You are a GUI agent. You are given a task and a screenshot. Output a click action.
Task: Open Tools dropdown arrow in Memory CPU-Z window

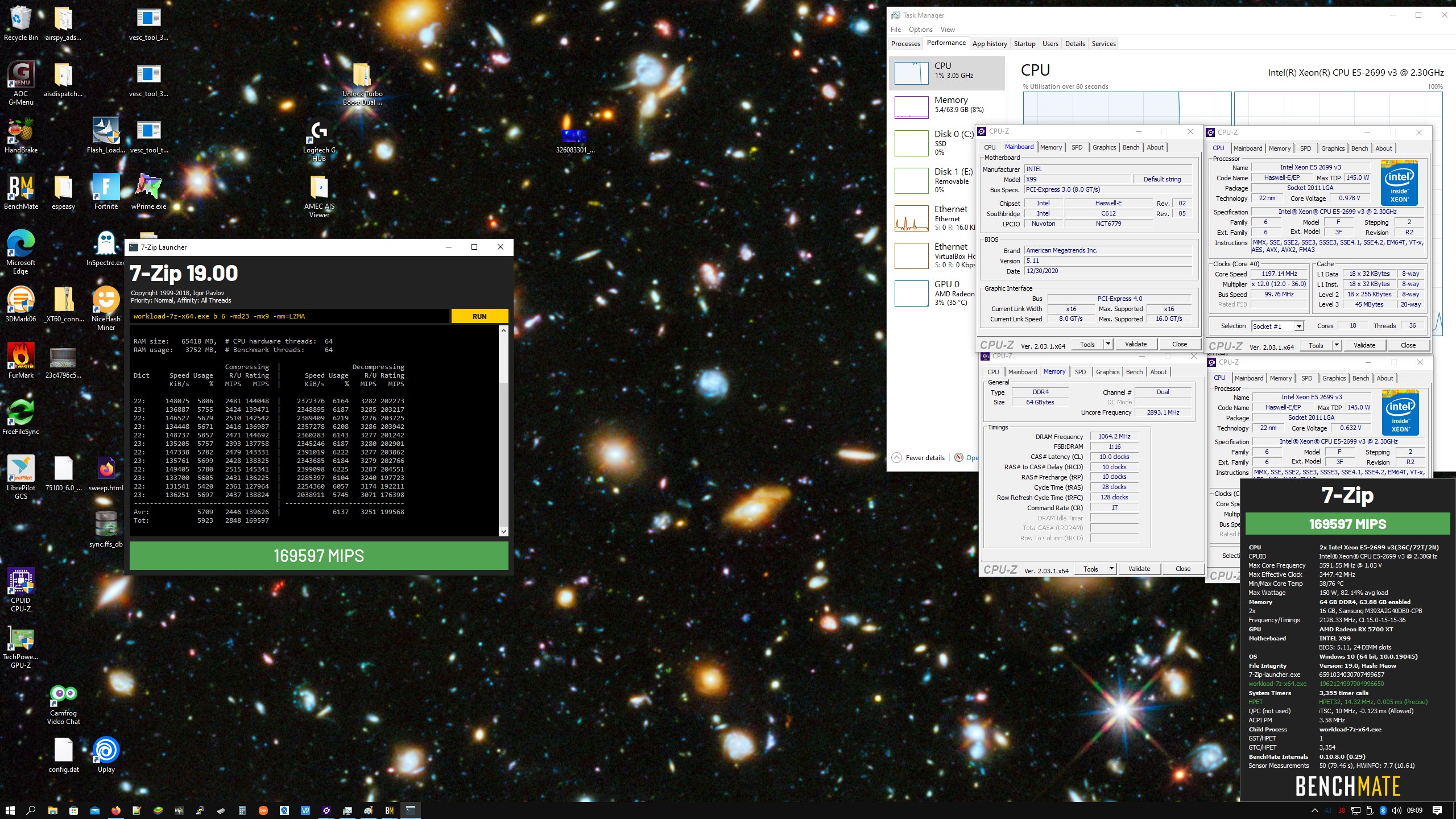coord(1111,569)
